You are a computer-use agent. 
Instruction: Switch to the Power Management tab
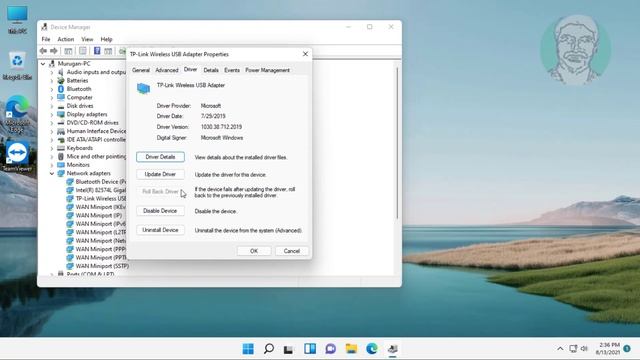pyautogui.click(x=267, y=70)
